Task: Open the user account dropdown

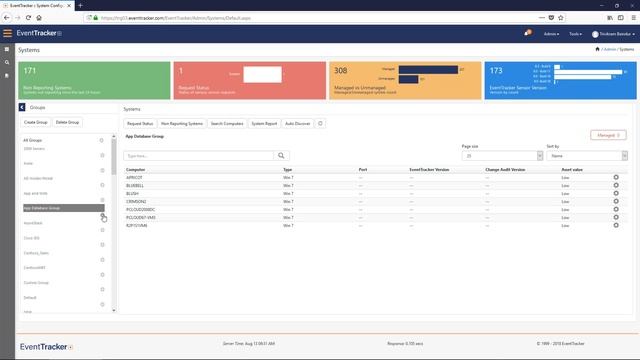Action: [613, 34]
